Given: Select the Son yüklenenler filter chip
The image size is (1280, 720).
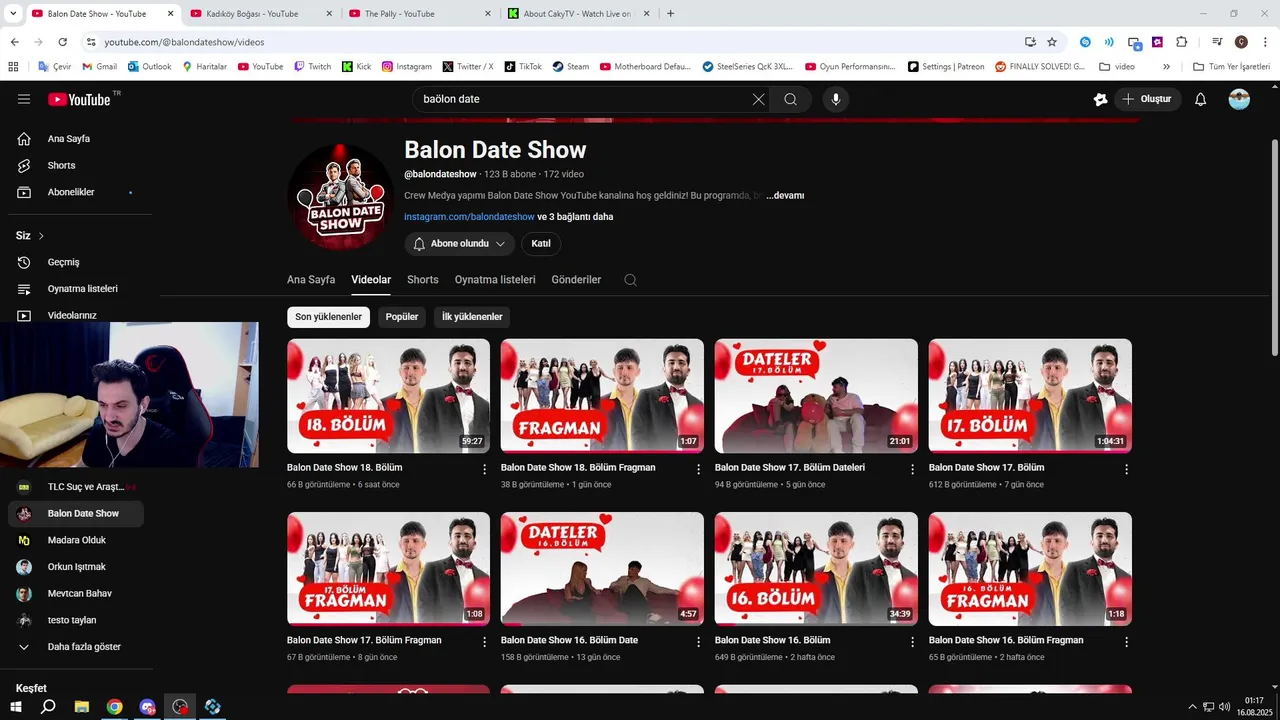Looking at the screenshot, I should pos(328,317).
